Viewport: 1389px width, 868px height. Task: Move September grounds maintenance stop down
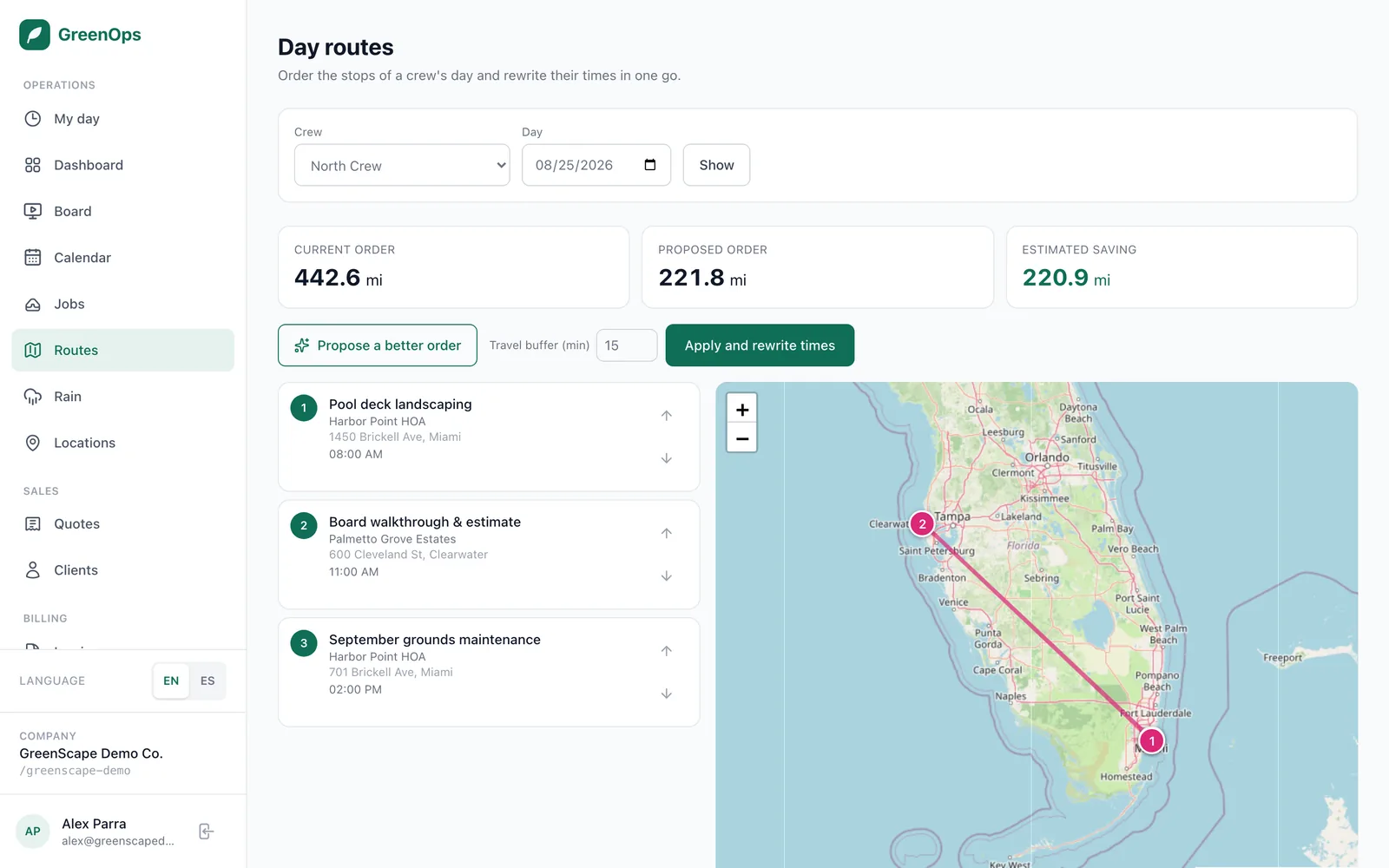click(x=667, y=694)
